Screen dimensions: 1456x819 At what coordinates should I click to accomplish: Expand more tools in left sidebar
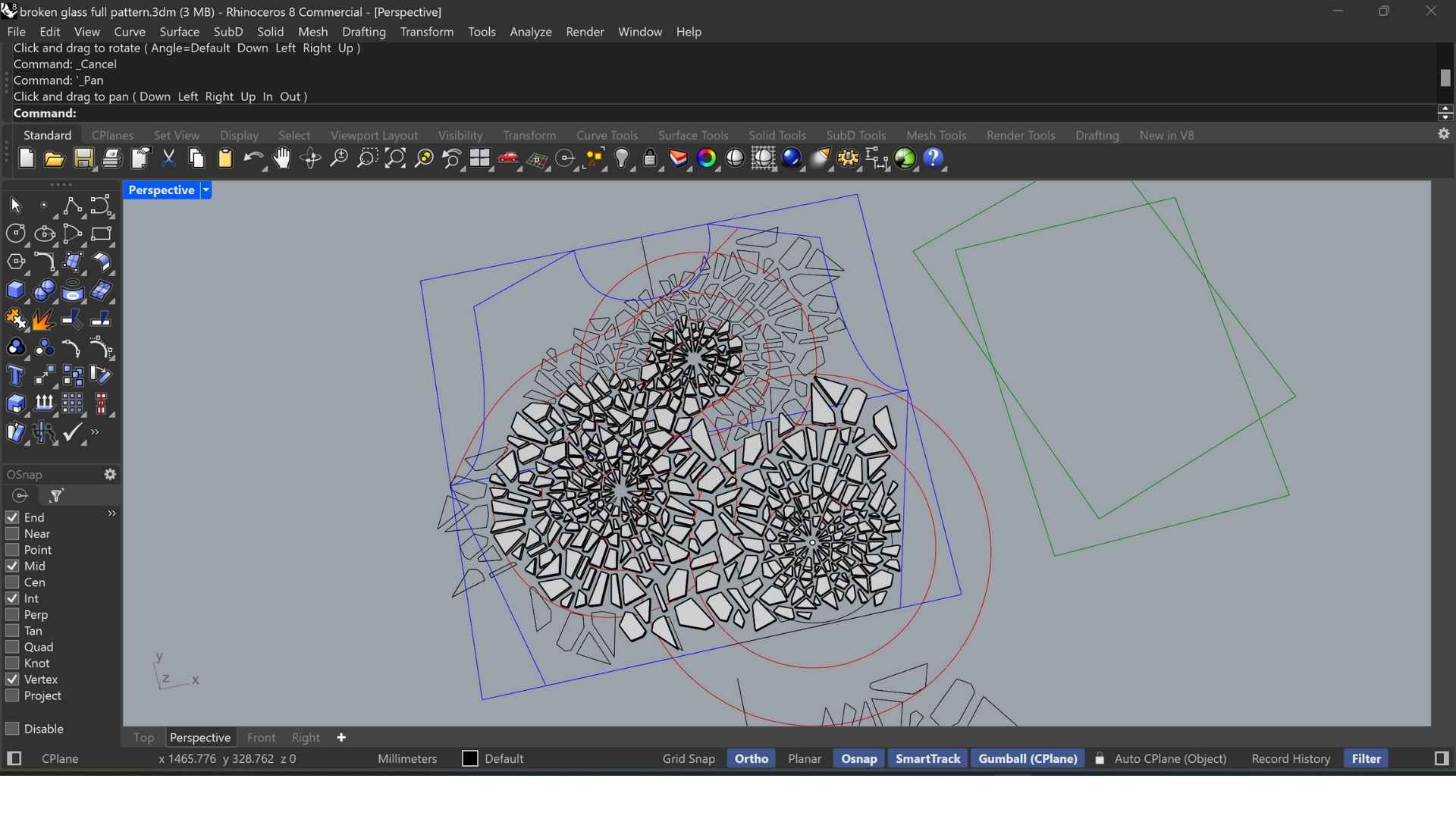[x=96, y=433]
